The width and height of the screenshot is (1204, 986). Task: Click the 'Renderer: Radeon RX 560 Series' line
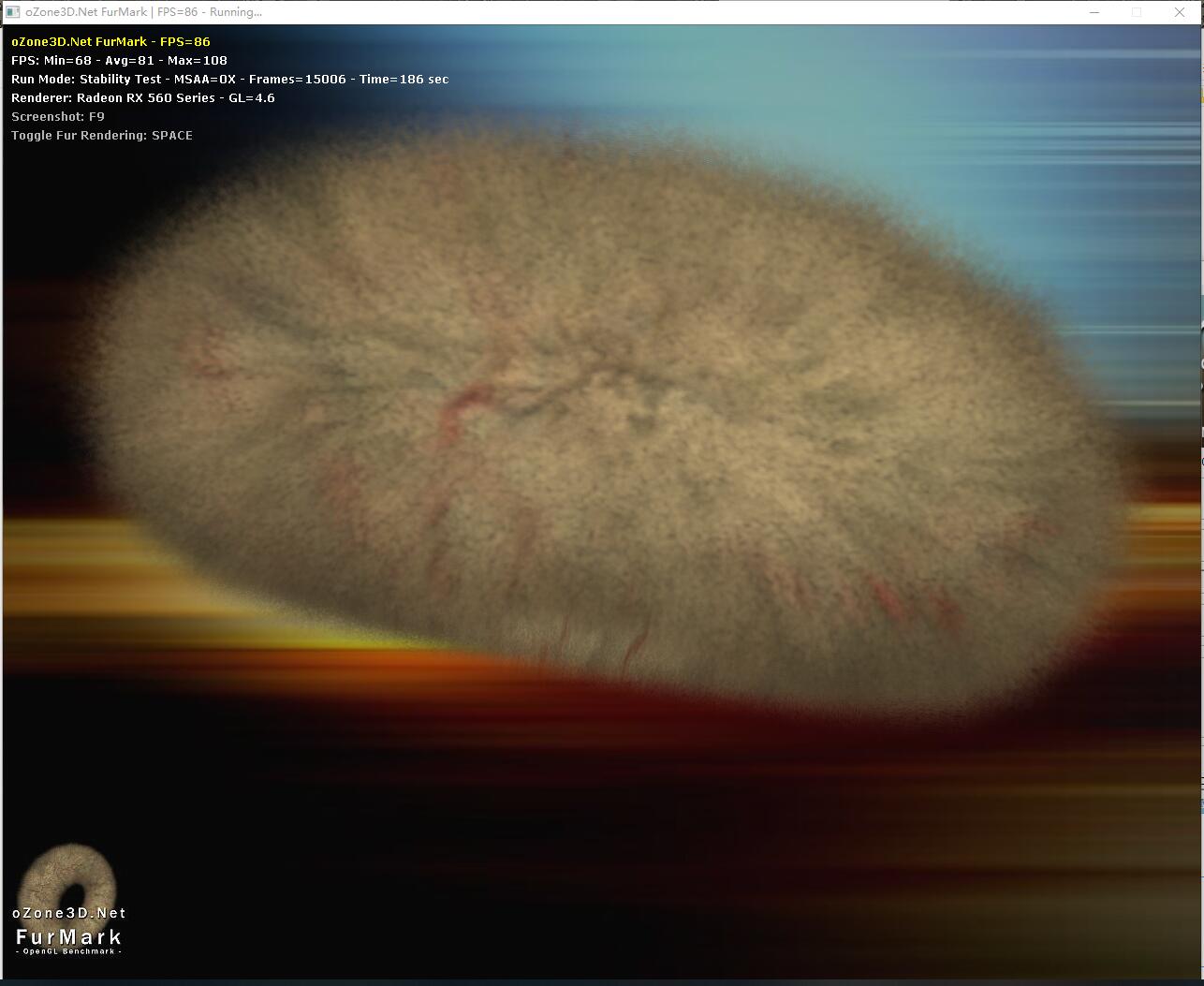[142, 97]
